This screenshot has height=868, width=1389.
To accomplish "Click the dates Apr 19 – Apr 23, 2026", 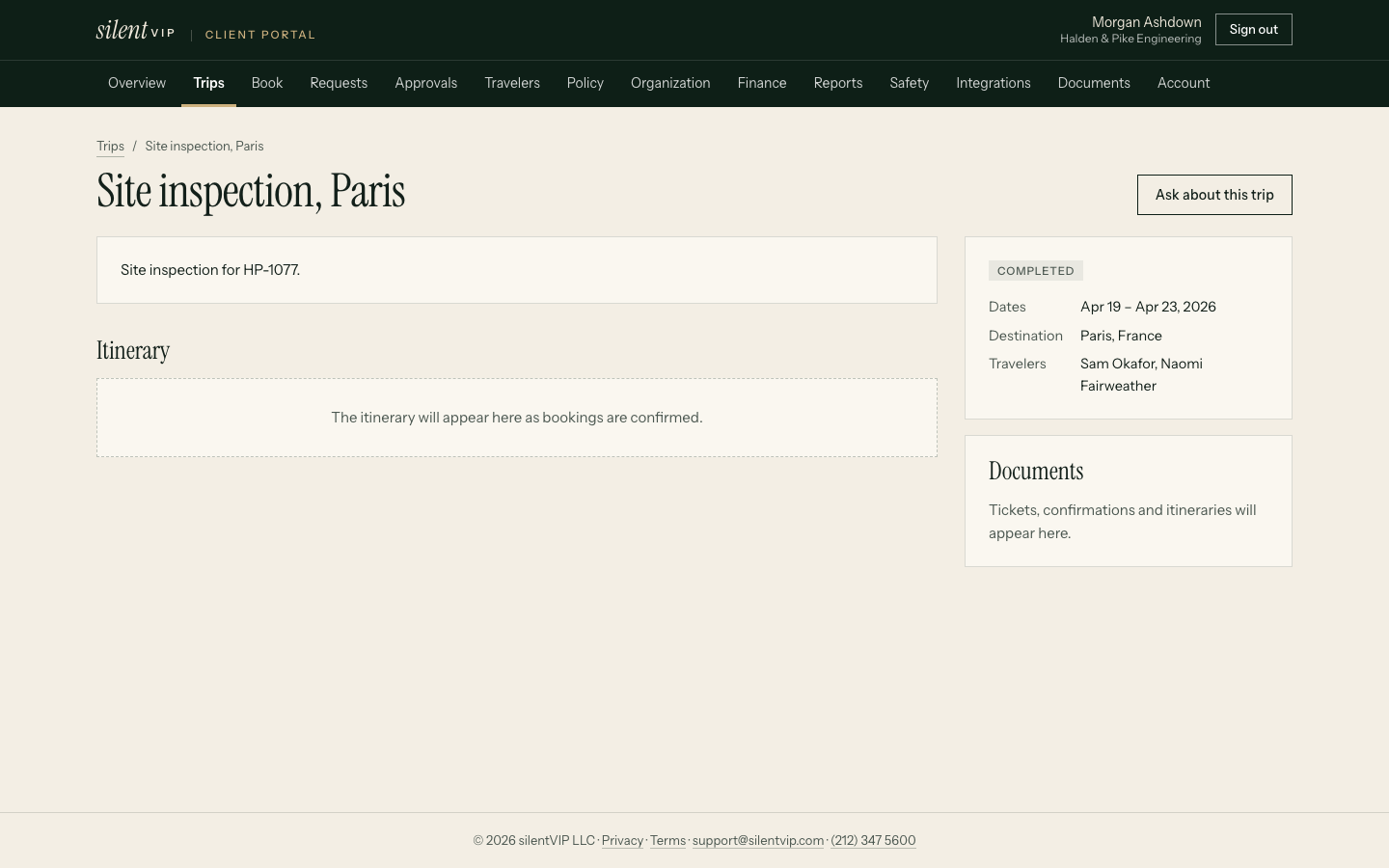I will 1148,307.
